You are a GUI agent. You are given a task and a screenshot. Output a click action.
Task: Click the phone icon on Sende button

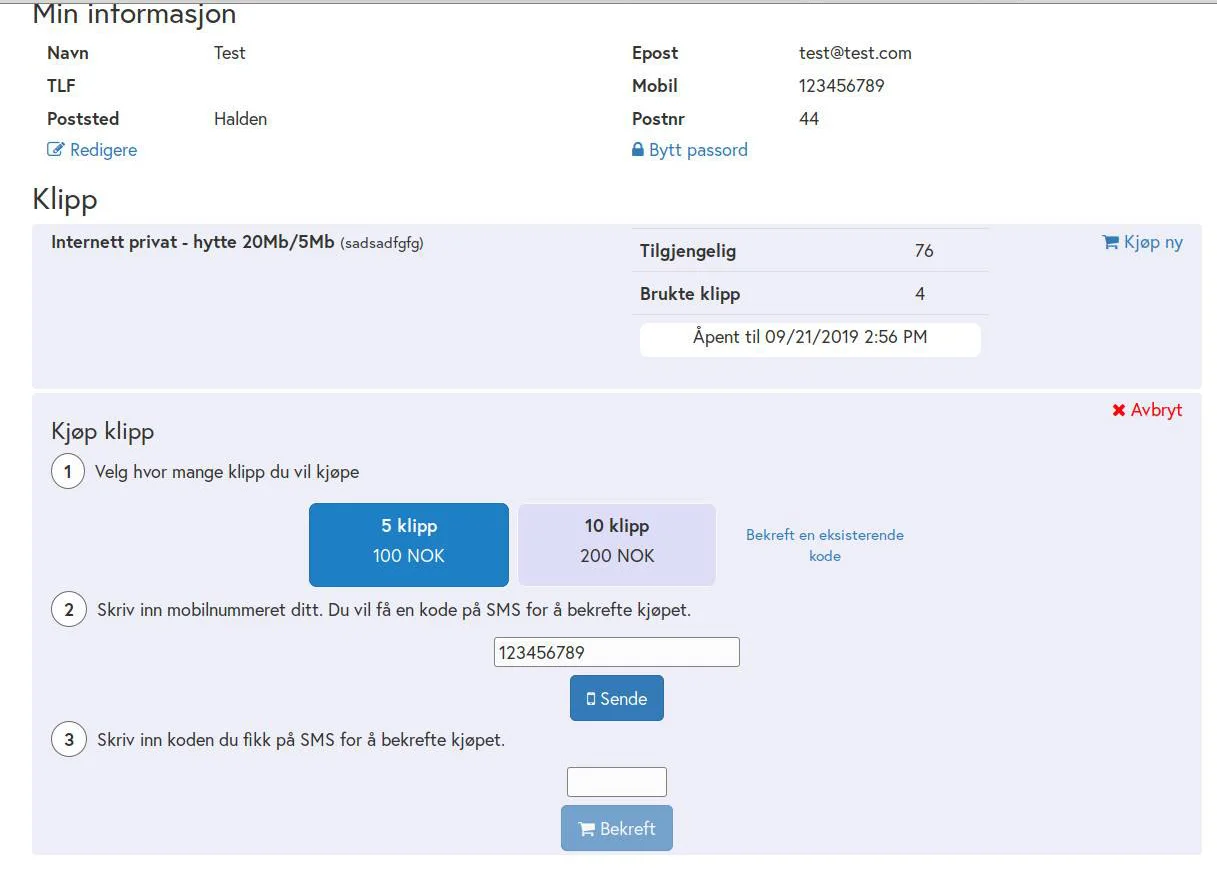pos(591,699)
